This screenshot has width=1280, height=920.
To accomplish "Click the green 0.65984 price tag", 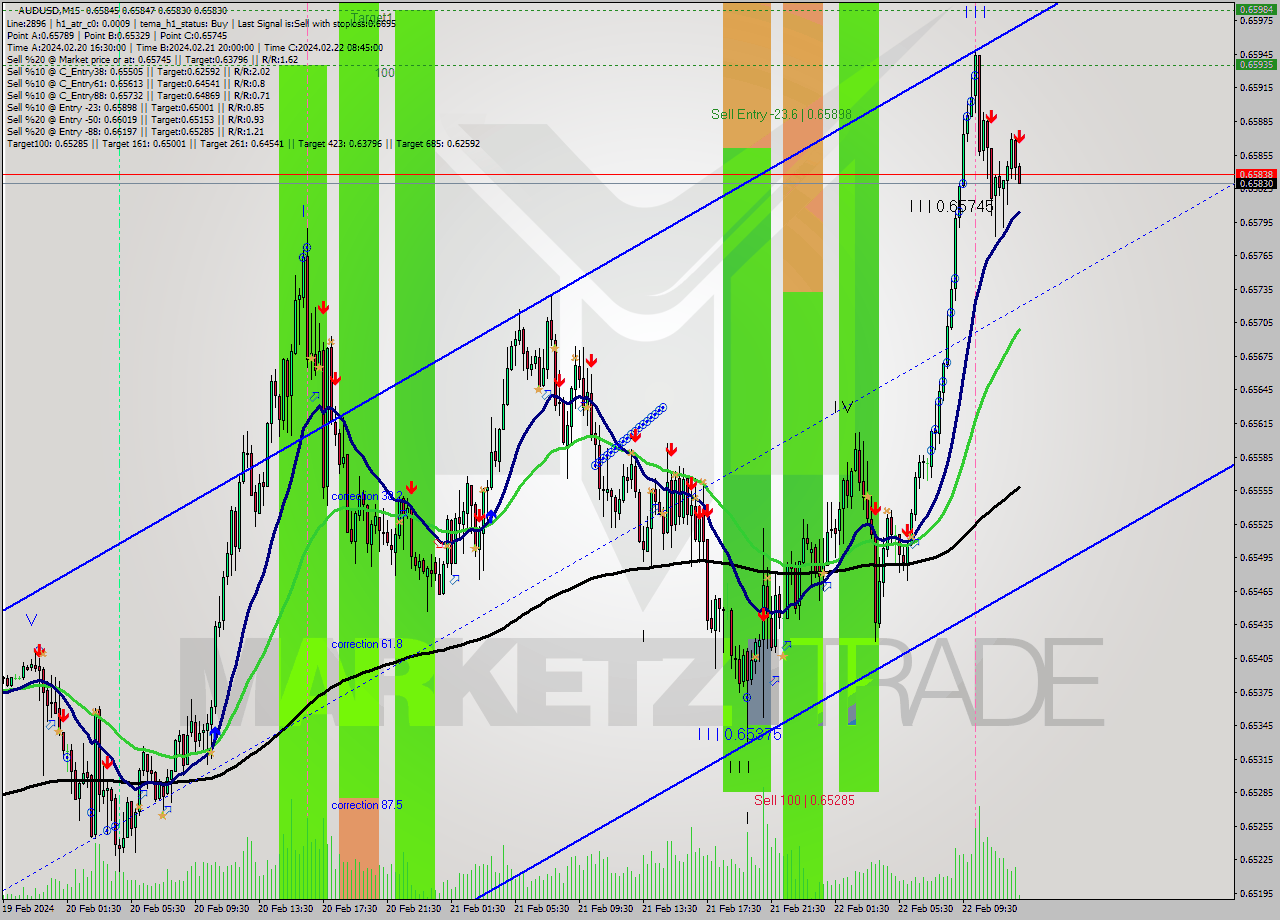I will (1257, 9).
